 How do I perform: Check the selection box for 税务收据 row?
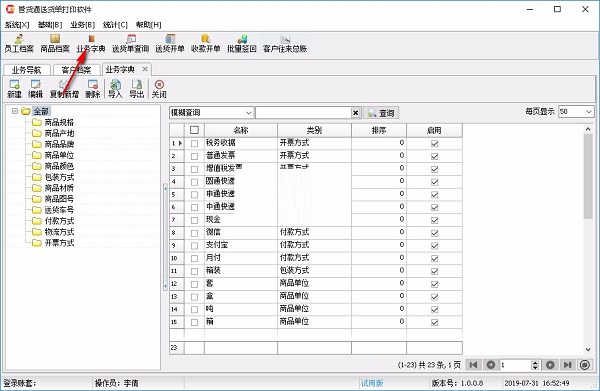pos(194,143)
